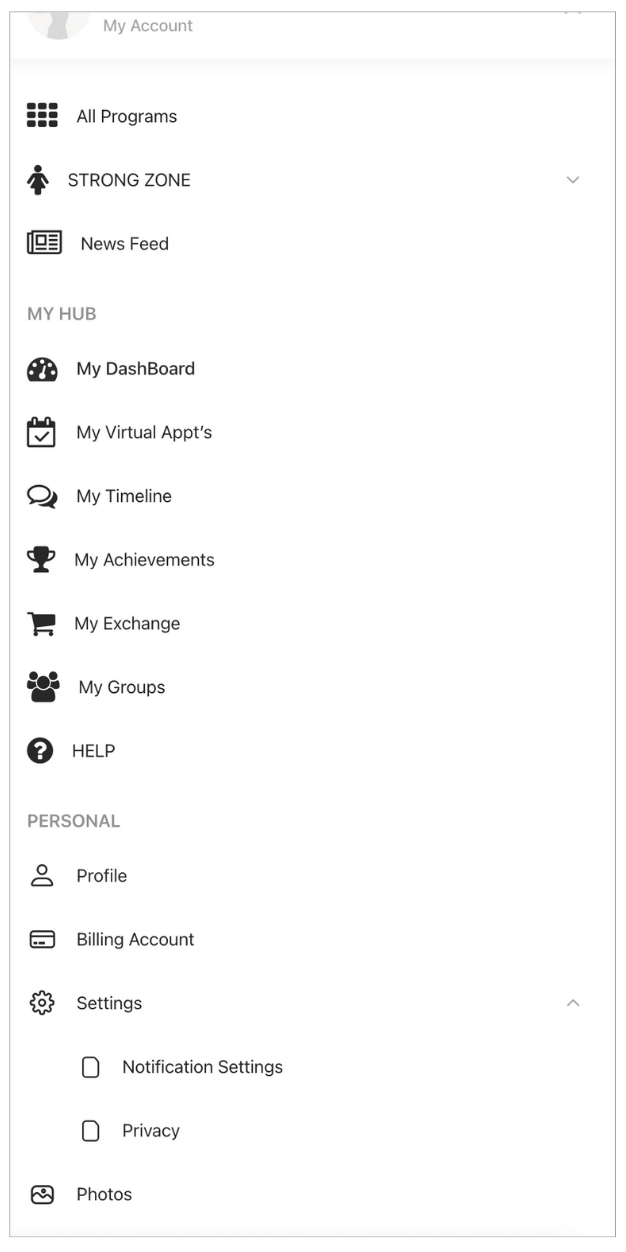626x1252 pixels.
Task: Click the All Programs grid icon
Action: point(42,116)
